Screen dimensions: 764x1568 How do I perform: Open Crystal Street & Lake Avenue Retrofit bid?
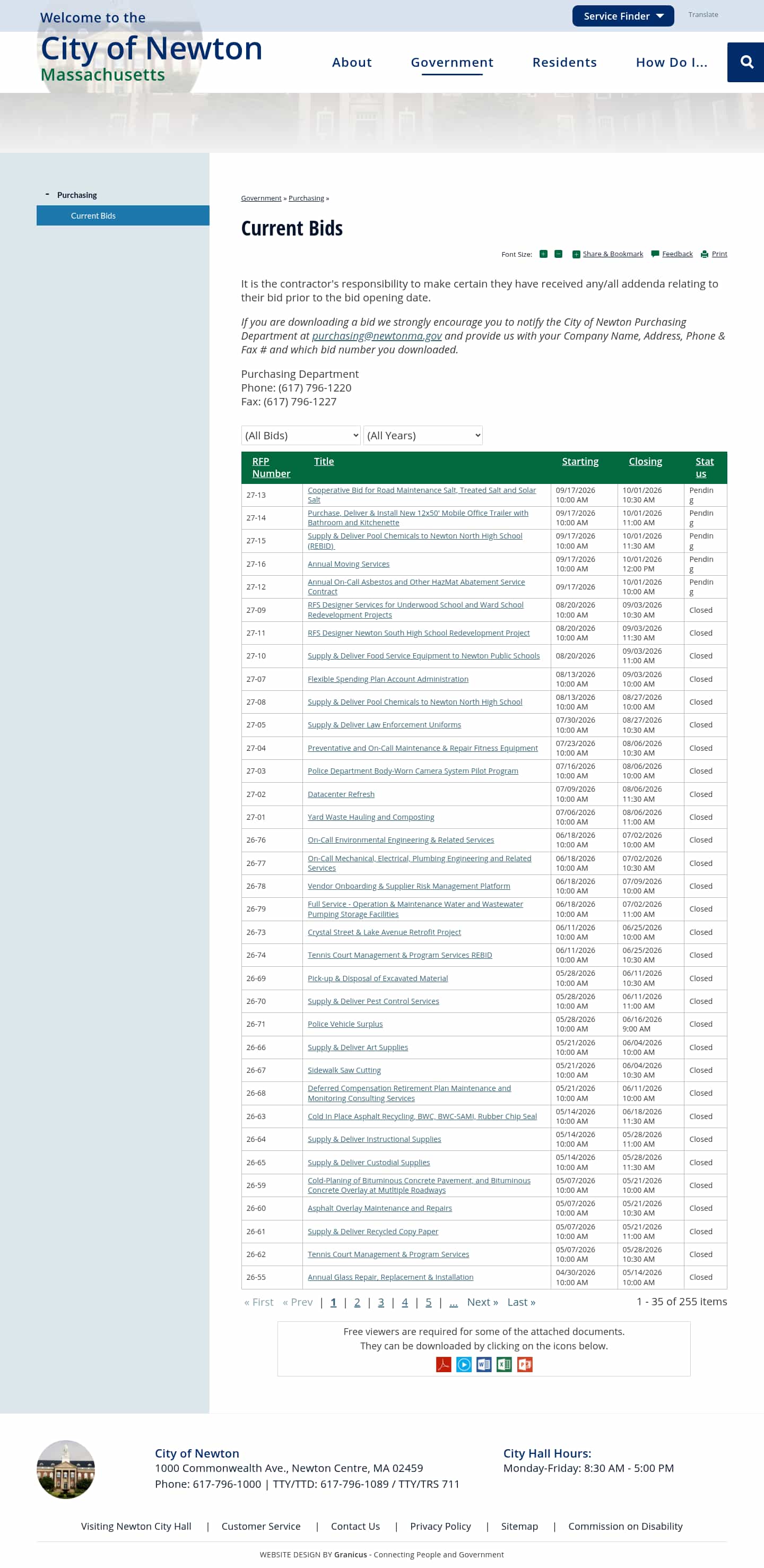[x=384, y=932]
